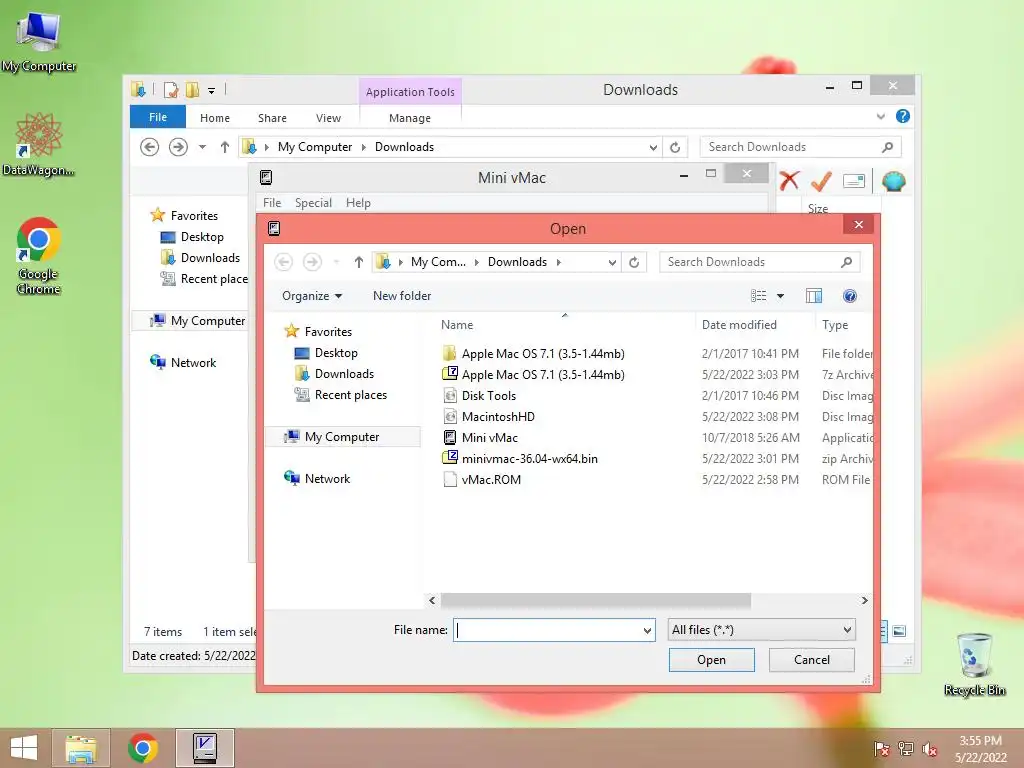Open File Explorer from the taskbar
The height and width of the screenshot is (768, 1024).
tap(81, 748)
